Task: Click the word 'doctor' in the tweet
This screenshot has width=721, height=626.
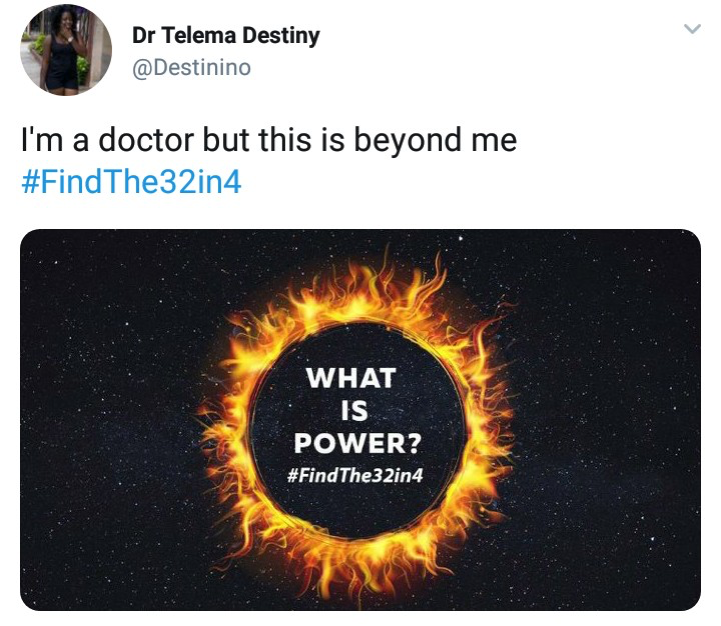Action: [146, 140]
